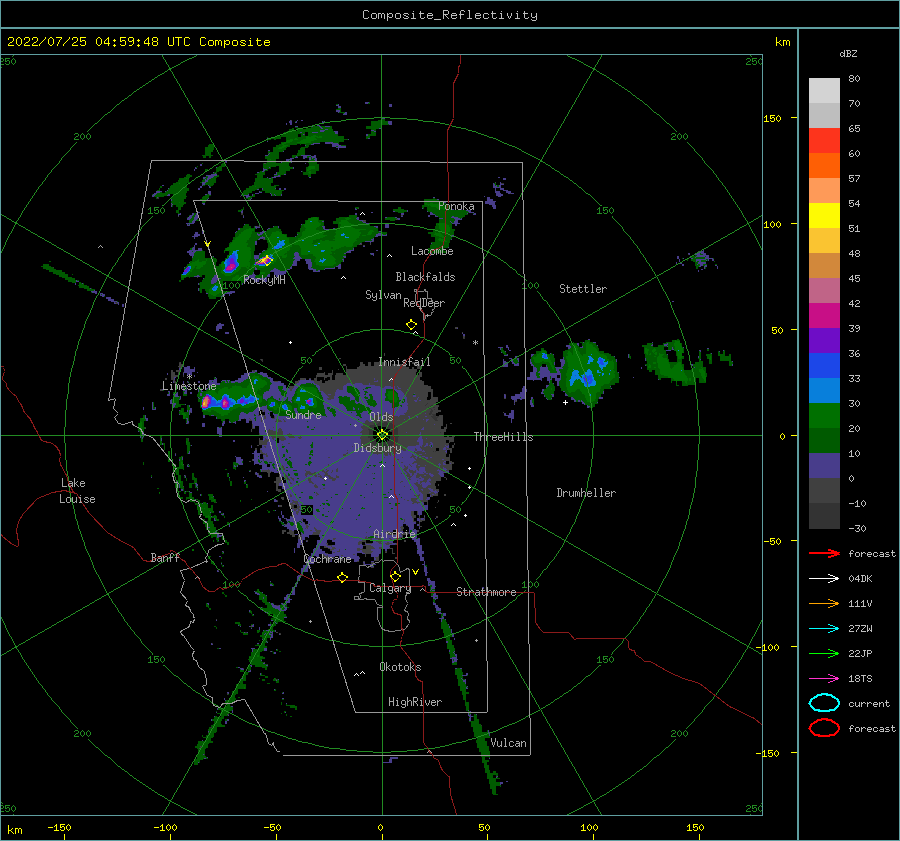Click the Lacombe town label

click(432, 251)
